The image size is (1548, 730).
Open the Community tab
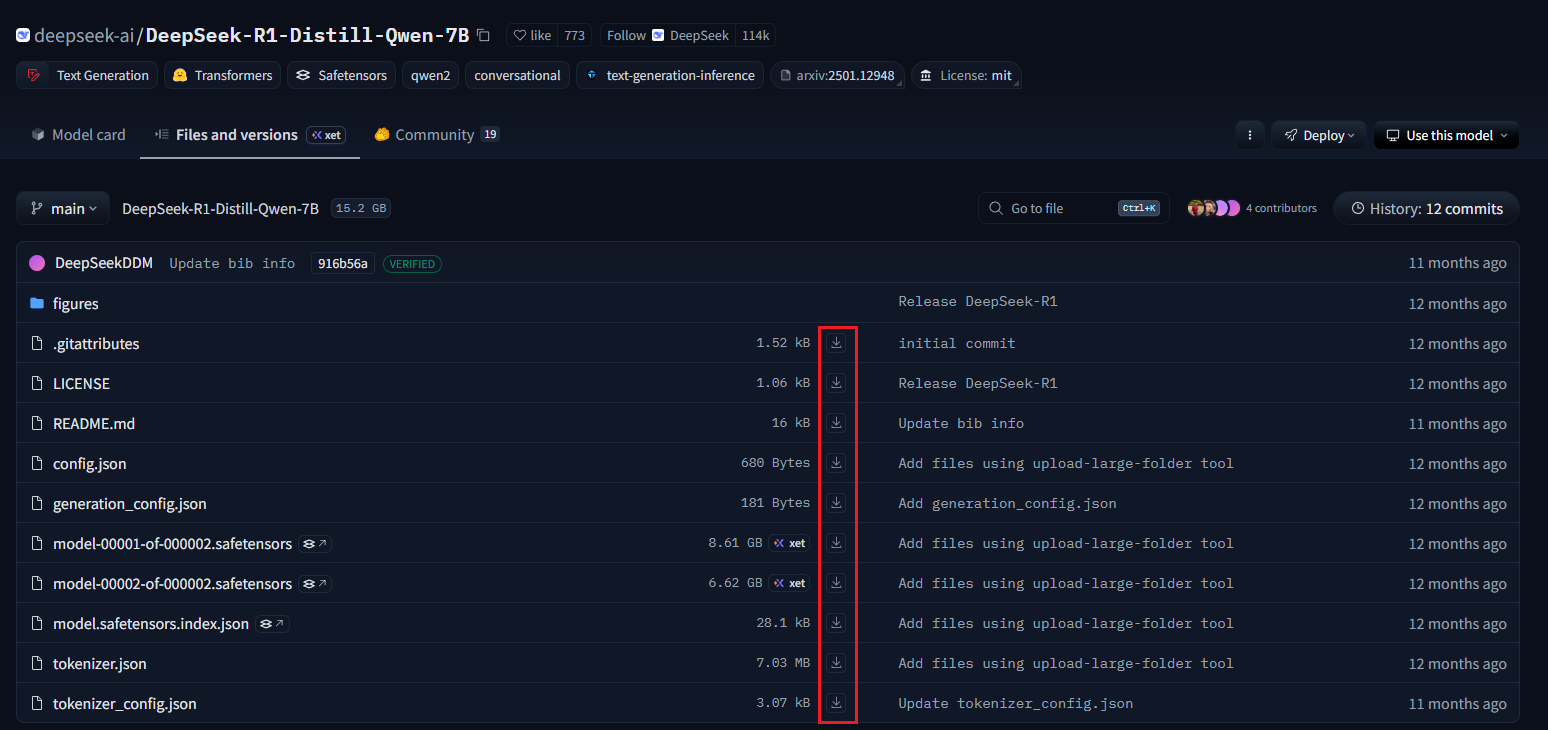click(437, 134)
